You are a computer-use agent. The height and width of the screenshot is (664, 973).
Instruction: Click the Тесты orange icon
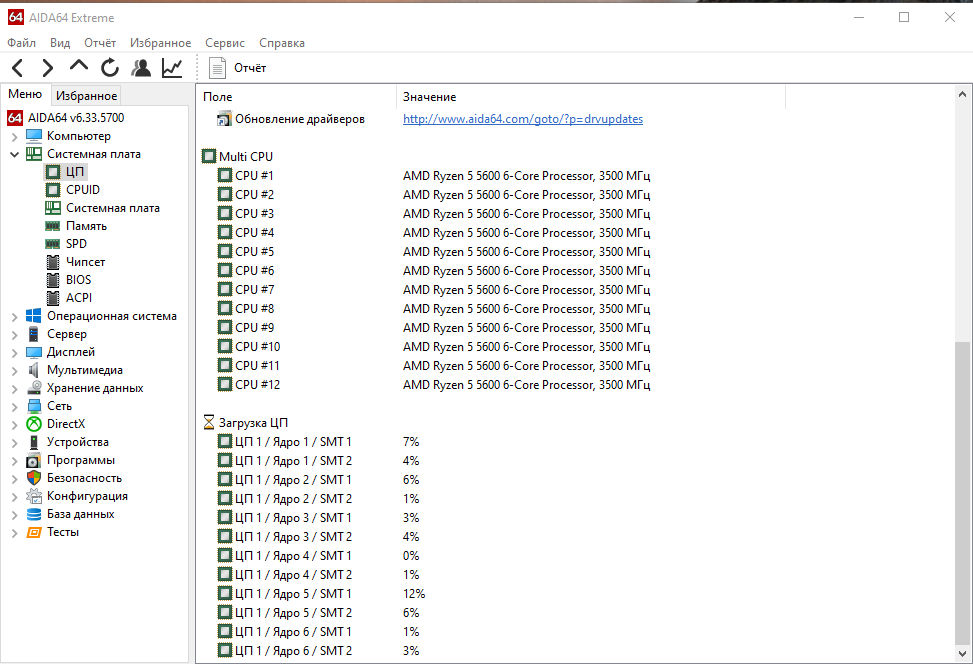[34, 532]
